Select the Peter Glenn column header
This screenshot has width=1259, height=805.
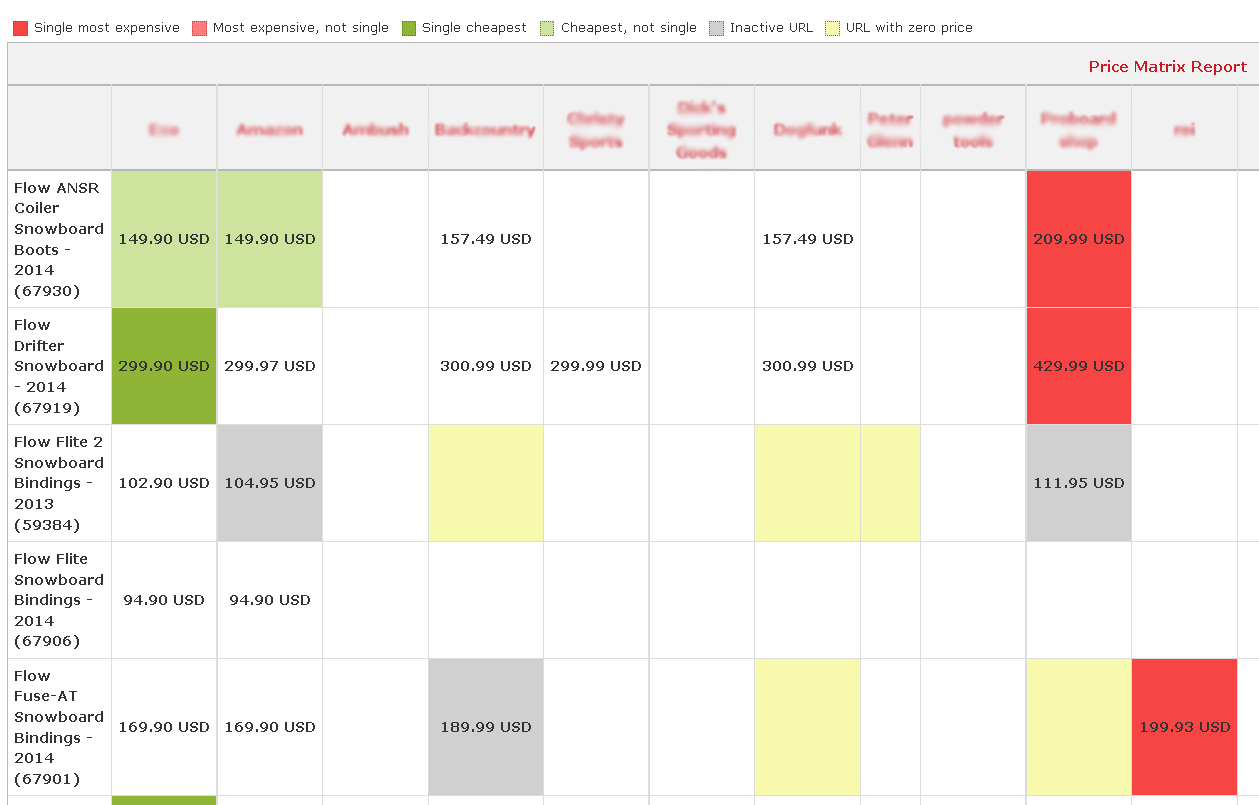pos(890,130)
